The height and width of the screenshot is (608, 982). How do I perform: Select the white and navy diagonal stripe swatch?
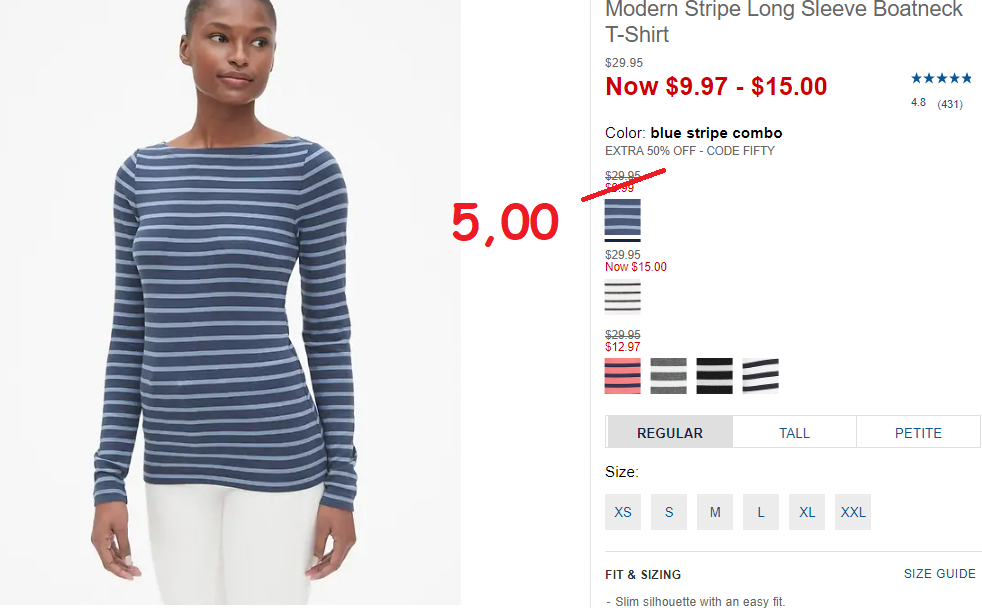pyautogui.click(x=760, y=376)
